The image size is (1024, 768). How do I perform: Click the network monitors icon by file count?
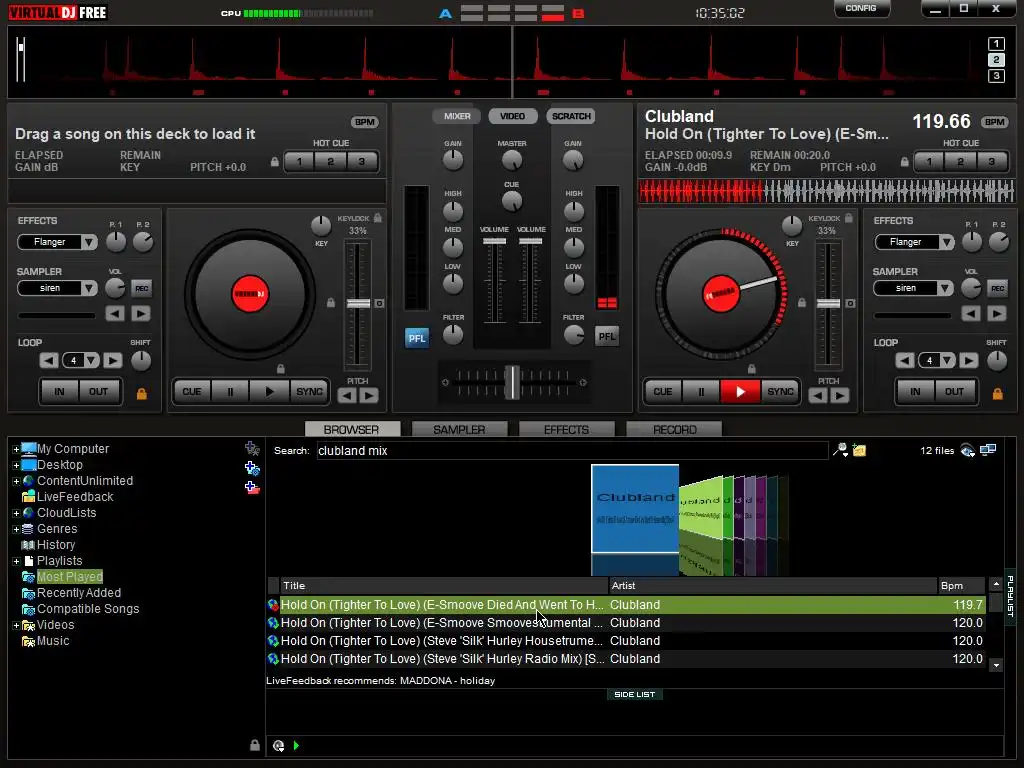coord(988,450)
